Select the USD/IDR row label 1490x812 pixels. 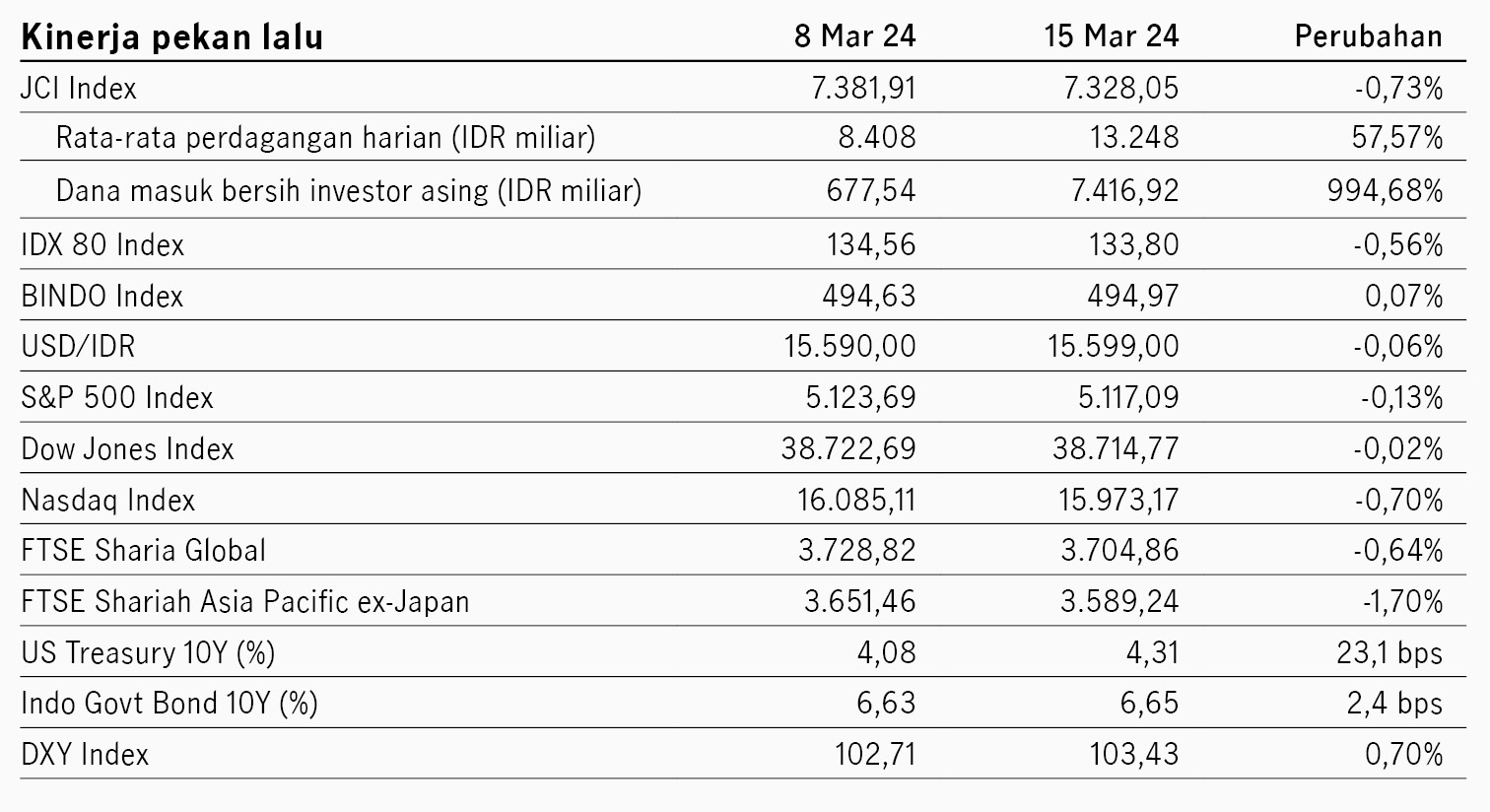click(78, 347)
